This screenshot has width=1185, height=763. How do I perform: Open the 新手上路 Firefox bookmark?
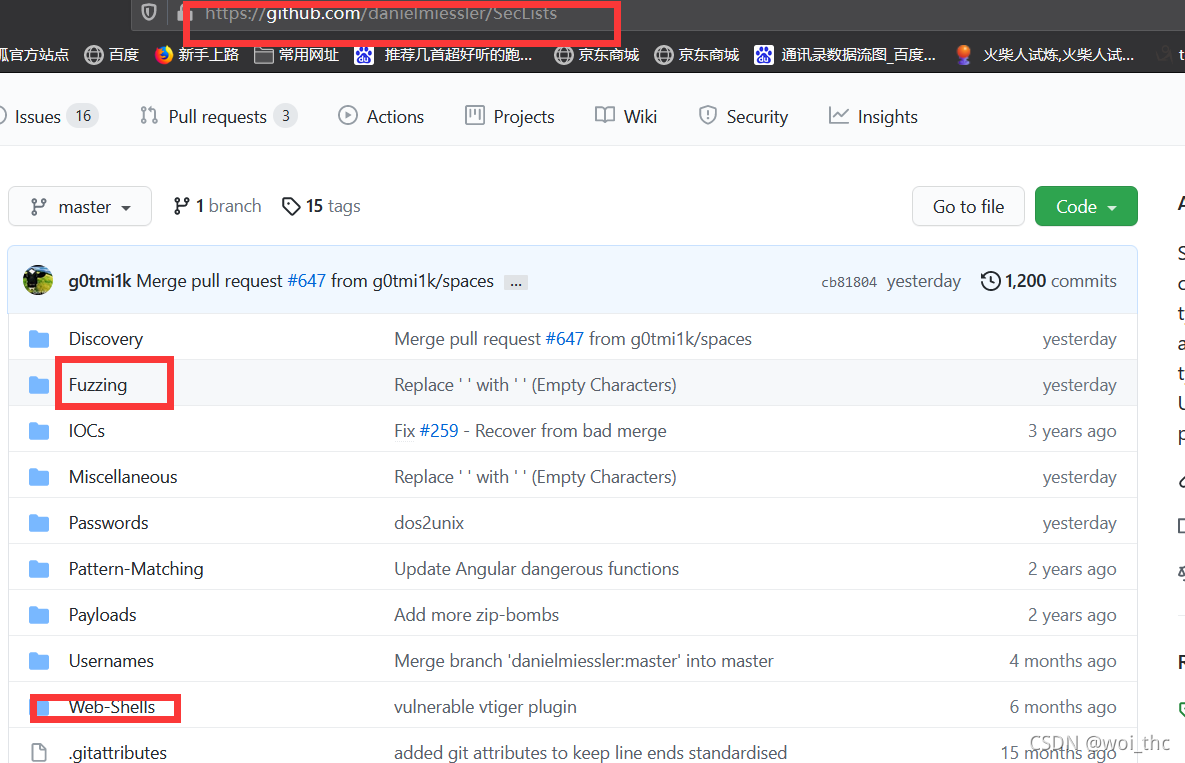197,54
